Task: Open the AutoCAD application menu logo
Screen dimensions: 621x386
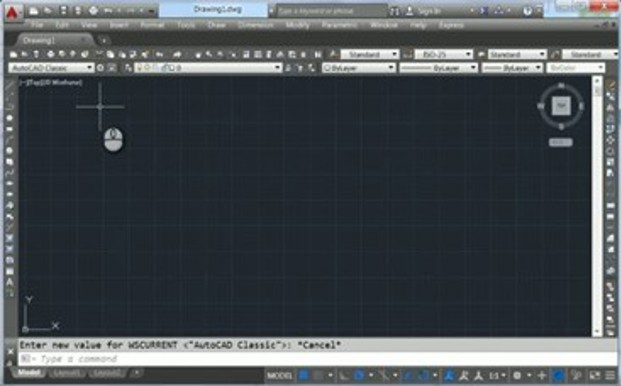Action: pos(13,12)
